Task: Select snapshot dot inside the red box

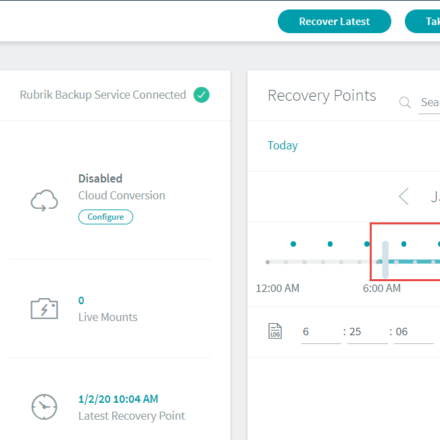Action: [x=404, y=244]
